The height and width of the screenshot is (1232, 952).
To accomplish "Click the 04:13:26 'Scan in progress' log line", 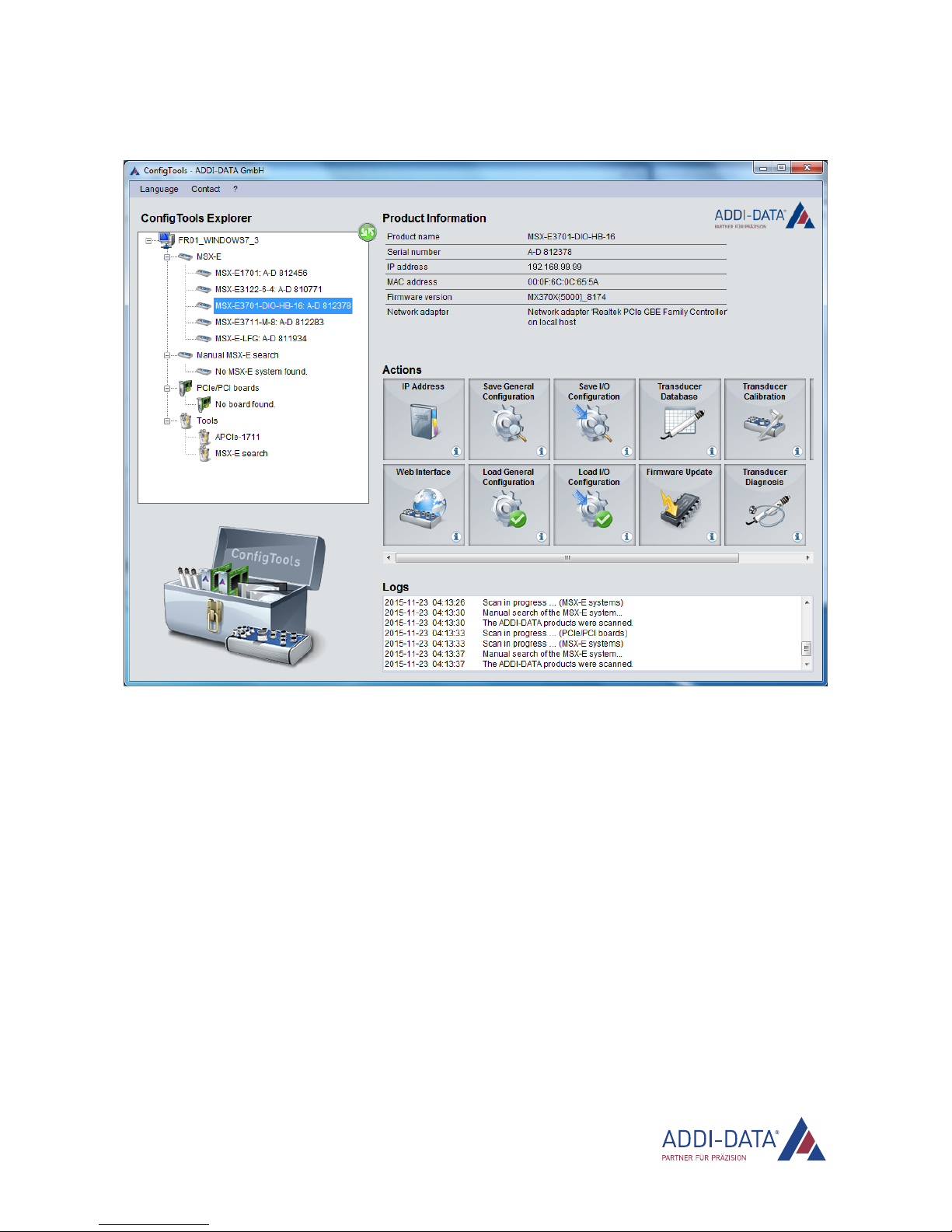I will tap(504, 602).
